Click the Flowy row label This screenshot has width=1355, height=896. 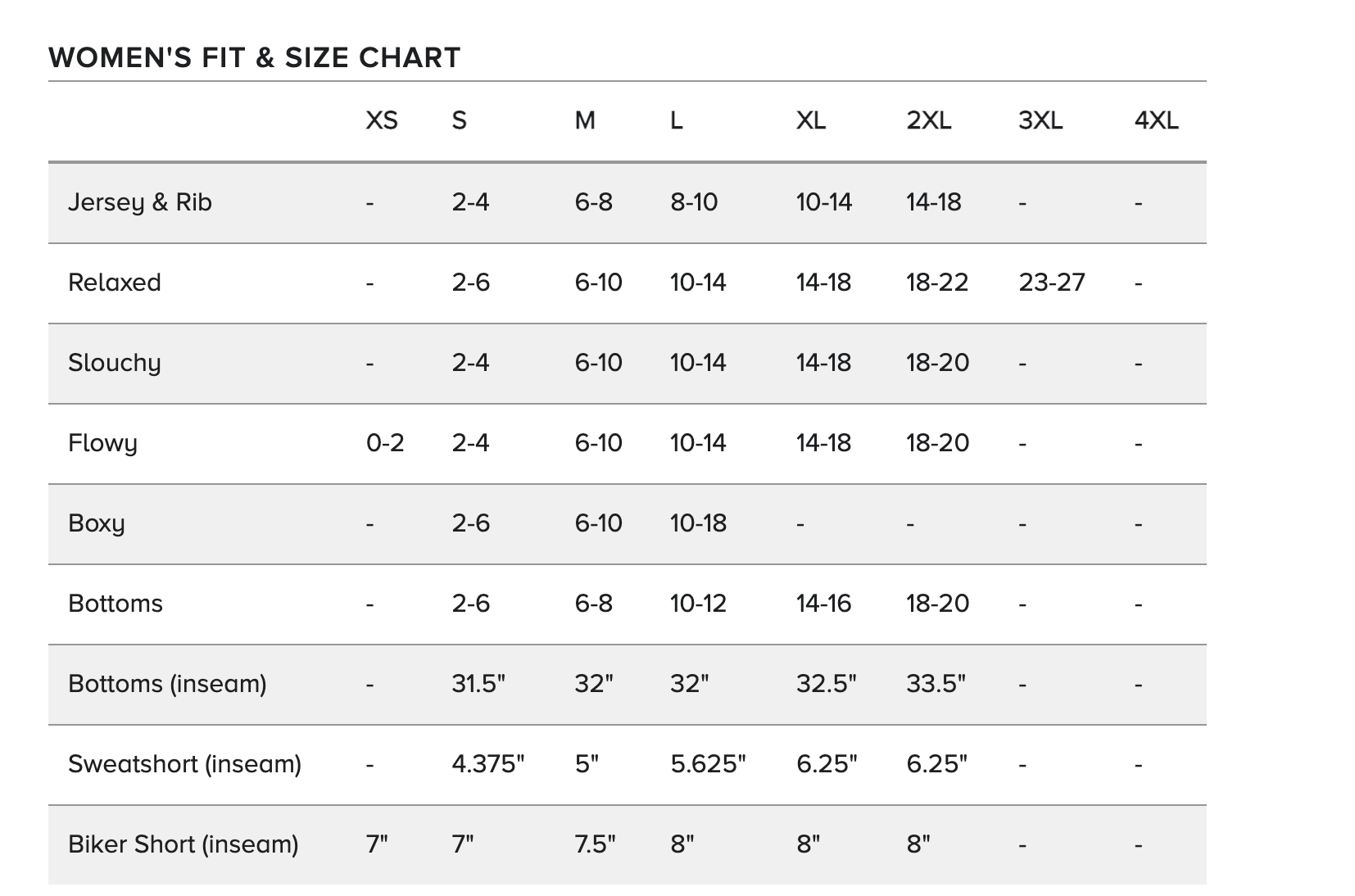tap(102, 443)
